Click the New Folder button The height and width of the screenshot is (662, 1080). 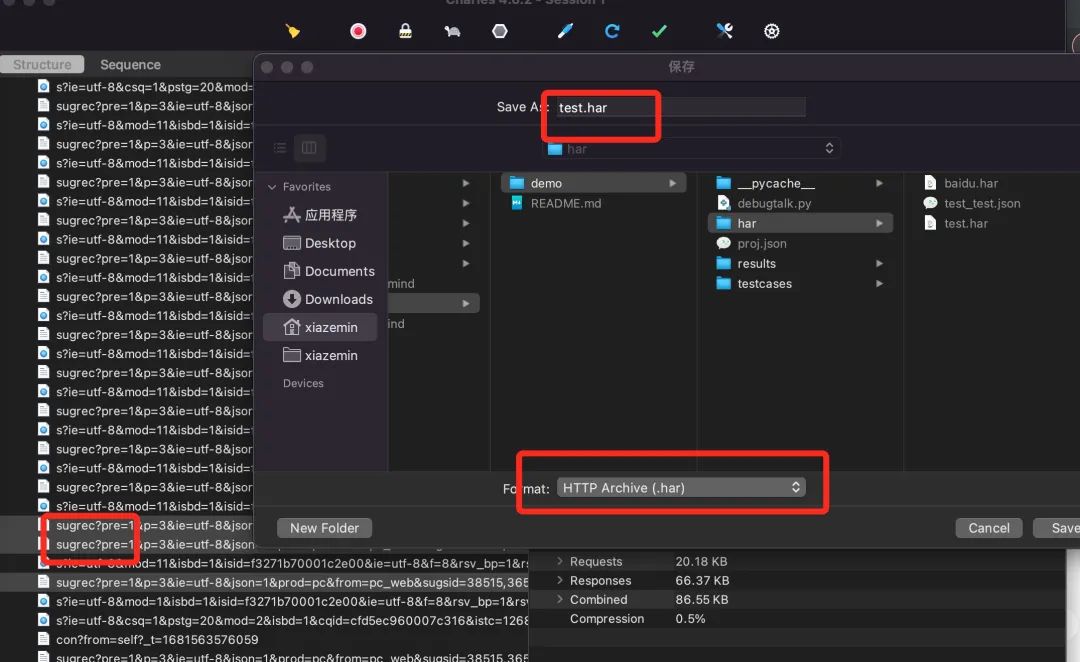tap(324, 528)
